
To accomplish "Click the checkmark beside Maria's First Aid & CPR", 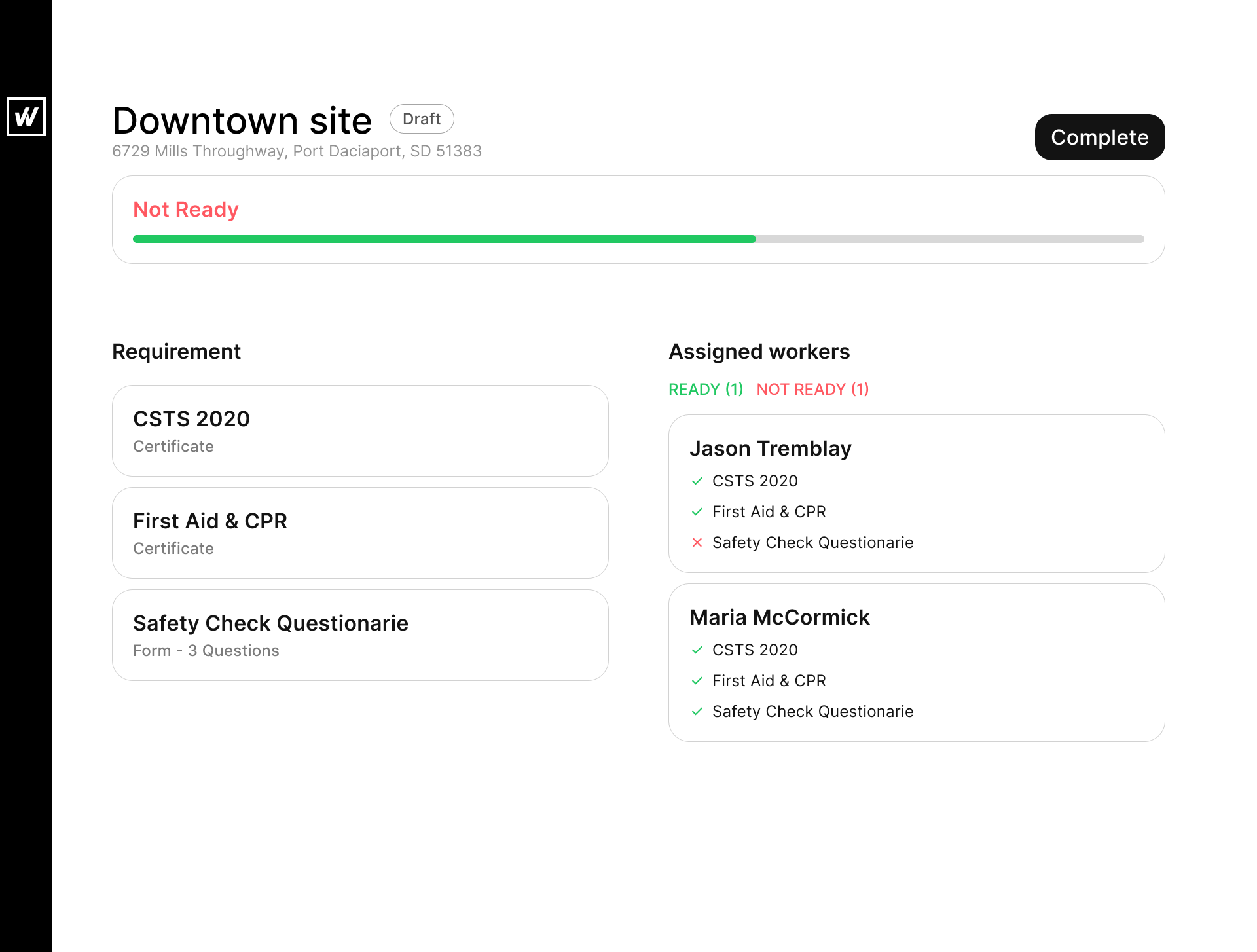I will [697, 681].
